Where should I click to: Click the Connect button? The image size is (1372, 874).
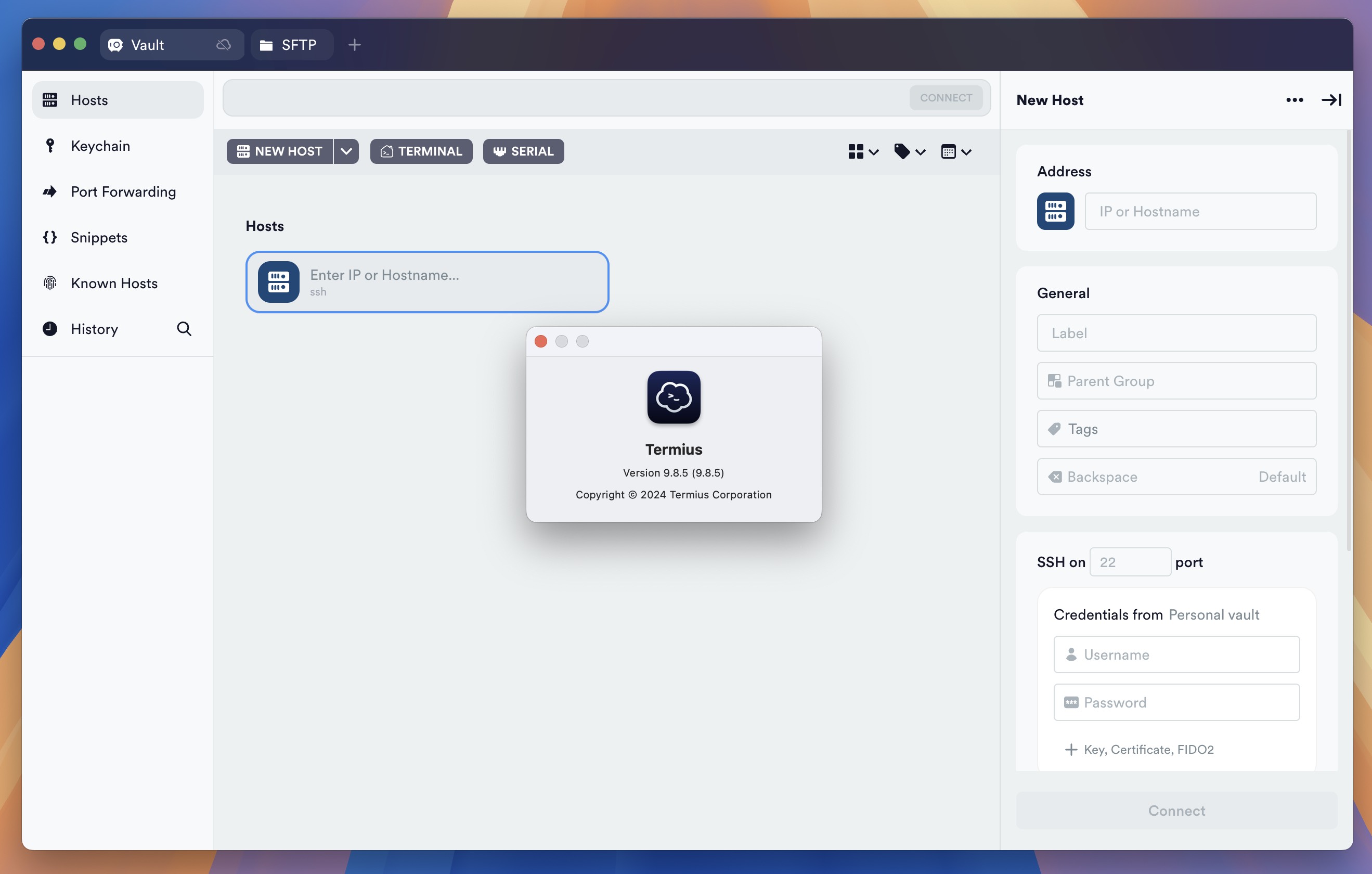coord(1177,810)
